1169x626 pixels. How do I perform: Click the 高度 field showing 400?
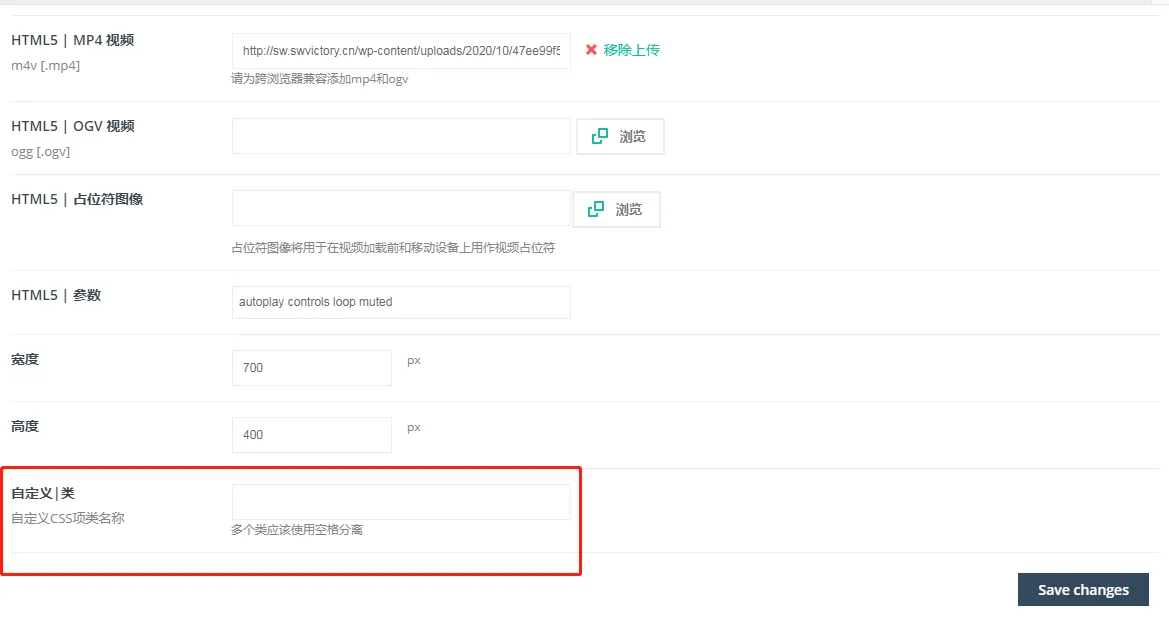pyautogui.click(x=312, y=434)
